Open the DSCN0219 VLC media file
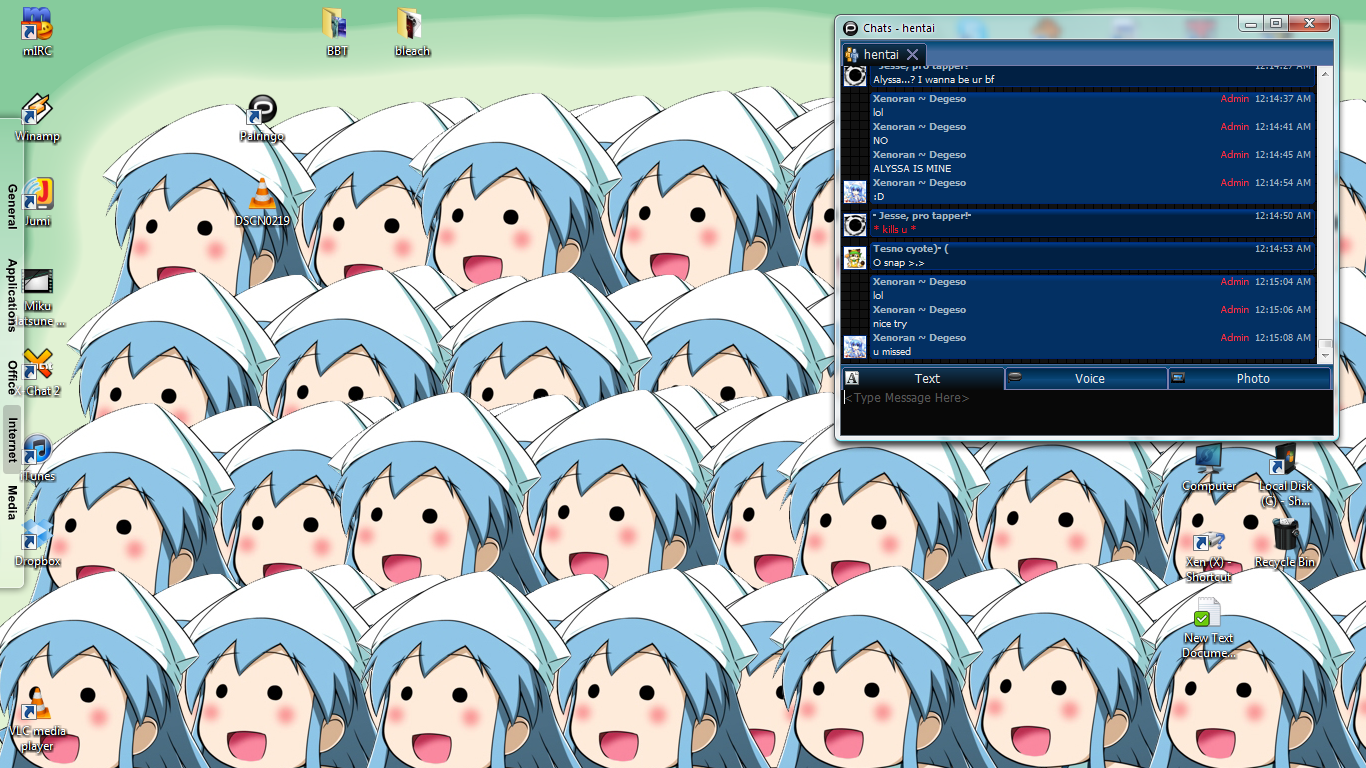1366x768 pixels. point(261,196)
